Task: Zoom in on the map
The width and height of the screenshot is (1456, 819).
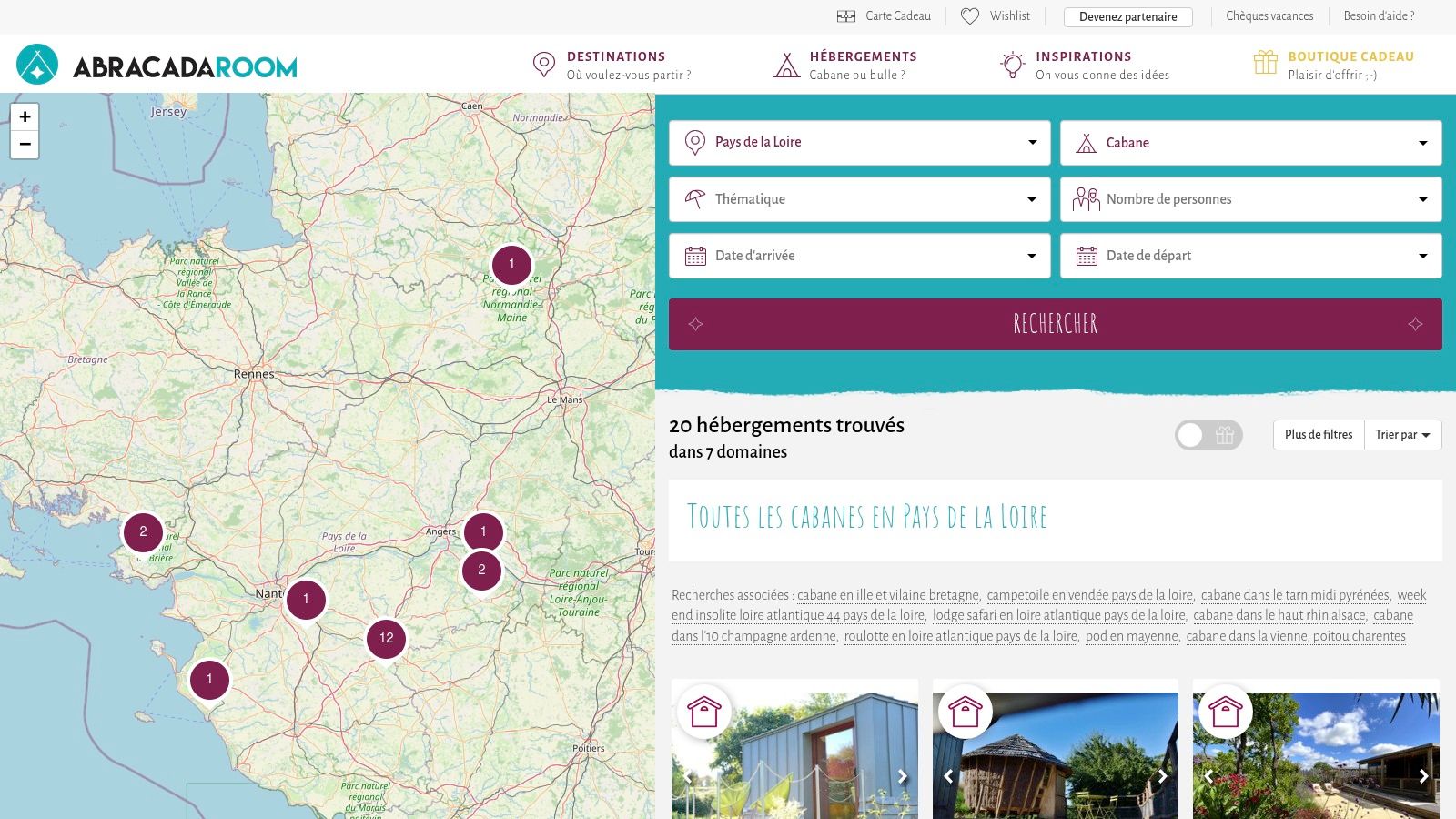Action: [25, 116]
